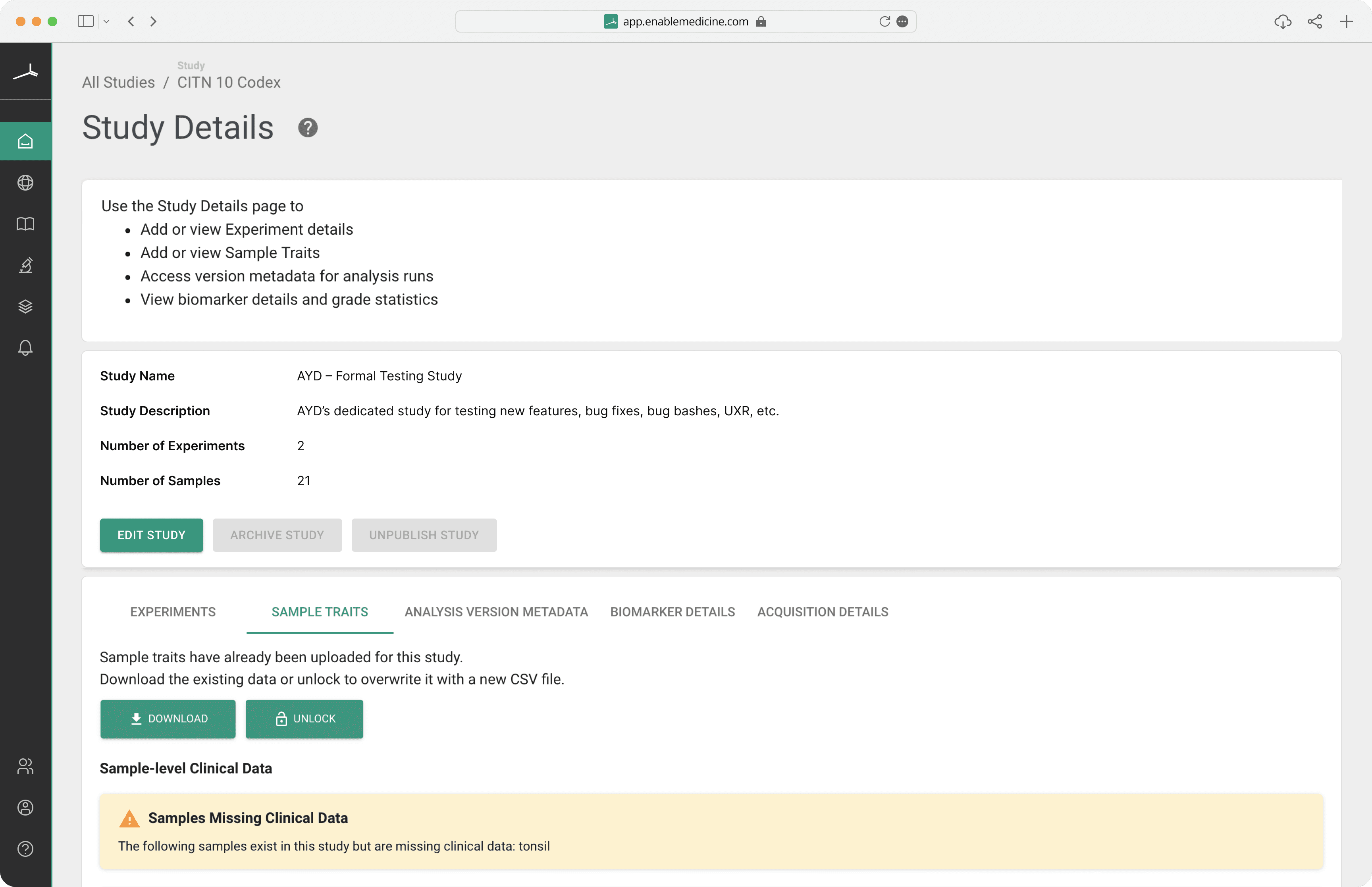The image size is (1372, 887).
Task: Click the Archive Study button
Action: click(277, 535)
